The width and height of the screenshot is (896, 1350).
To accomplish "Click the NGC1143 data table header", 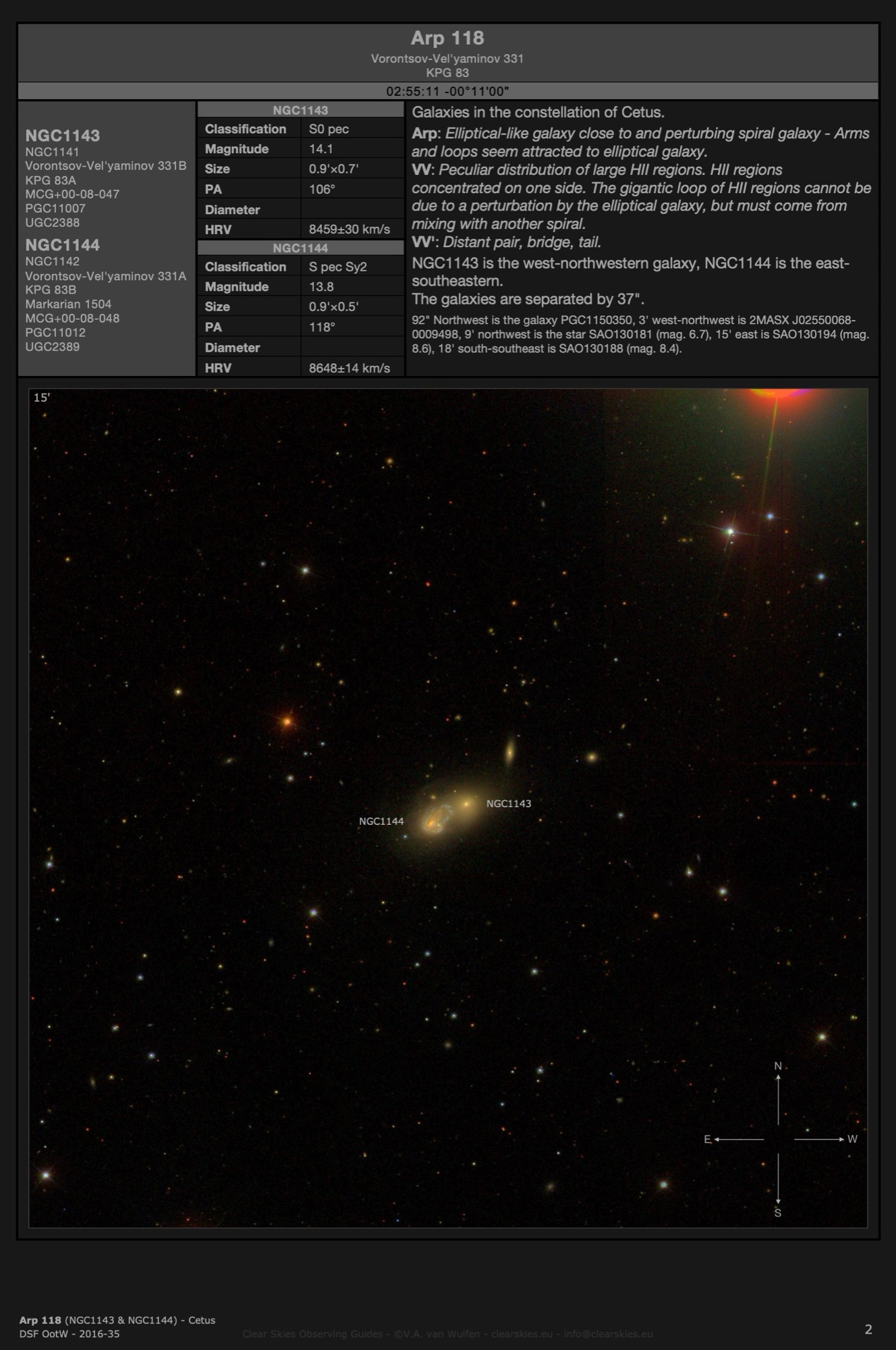I will point(300,110).
